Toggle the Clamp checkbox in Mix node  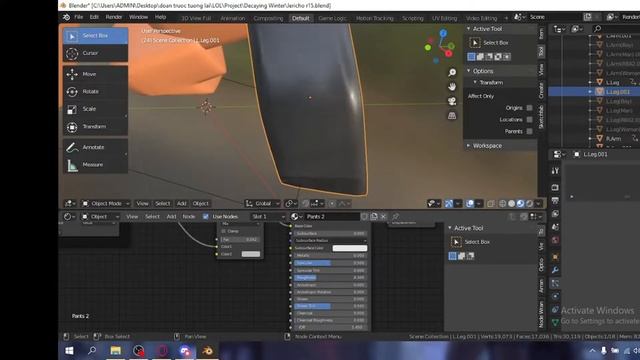click(x=223, y=231)
